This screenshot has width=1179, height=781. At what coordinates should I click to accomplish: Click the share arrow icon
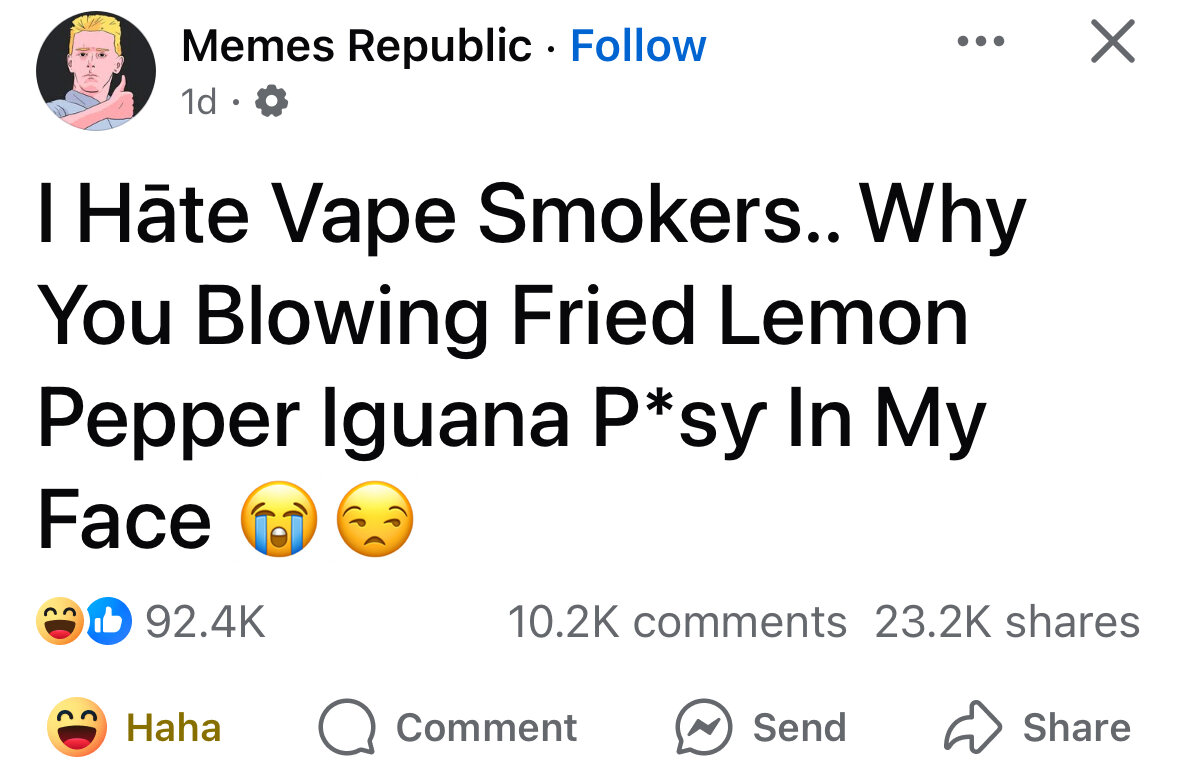(973, 727)
